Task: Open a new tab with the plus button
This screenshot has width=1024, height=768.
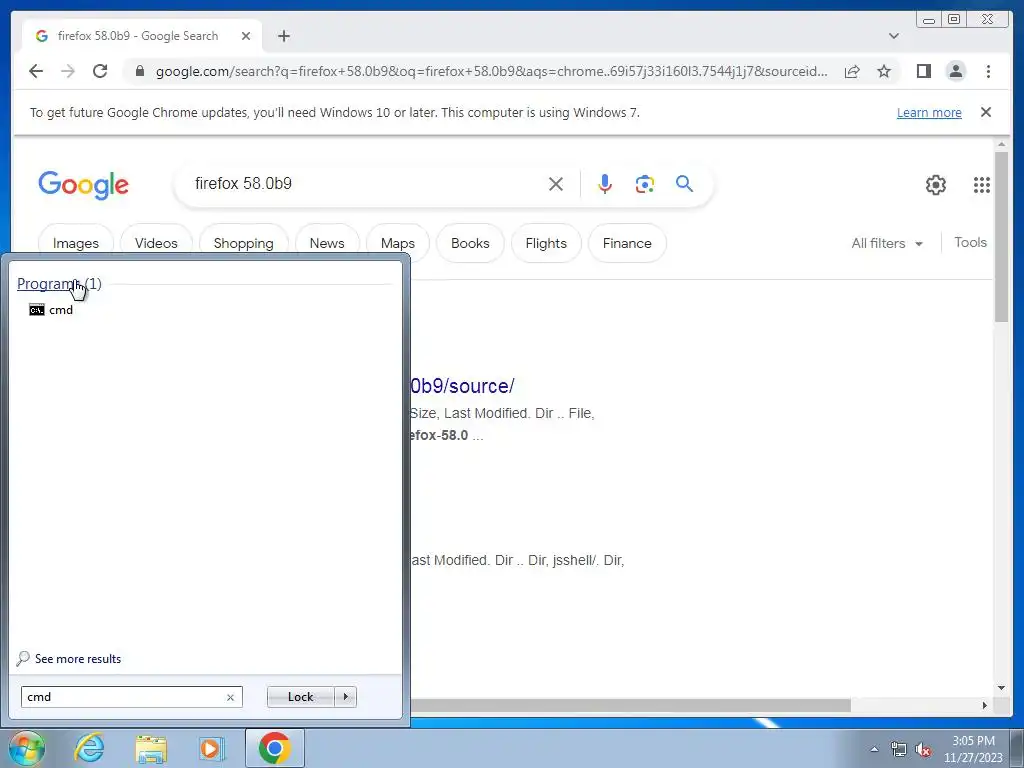Action: point(283,36)
